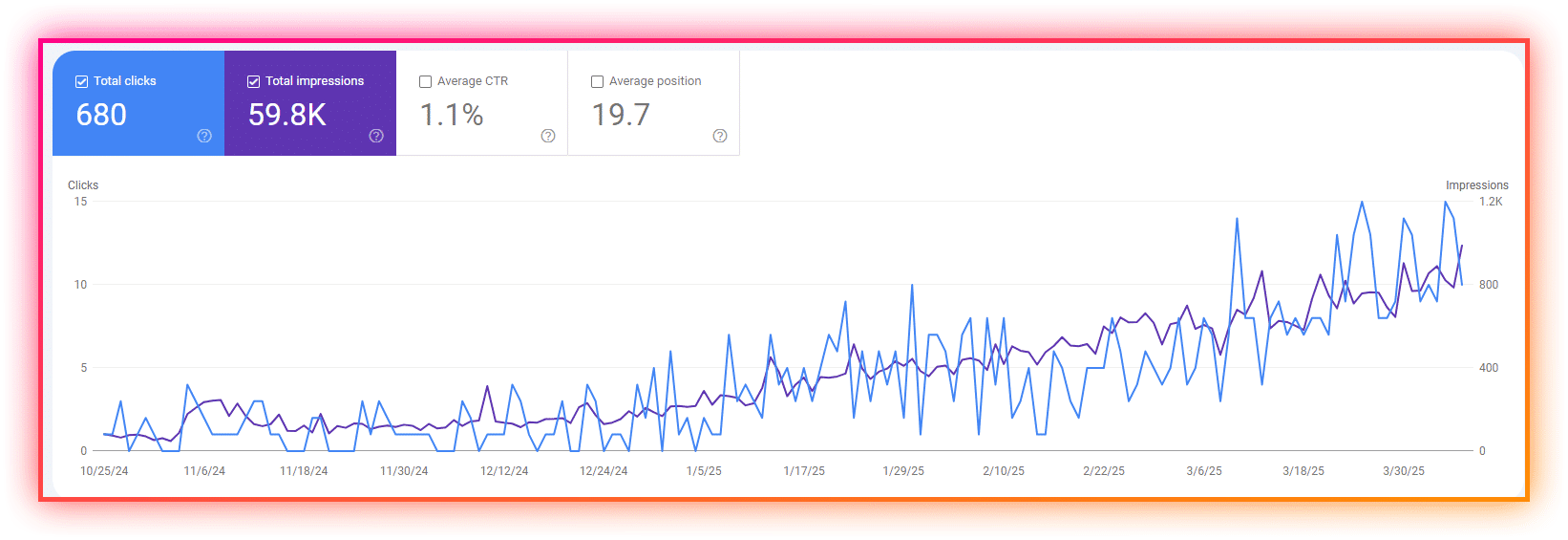Uncheck the Total clicks checkbox

81,81
